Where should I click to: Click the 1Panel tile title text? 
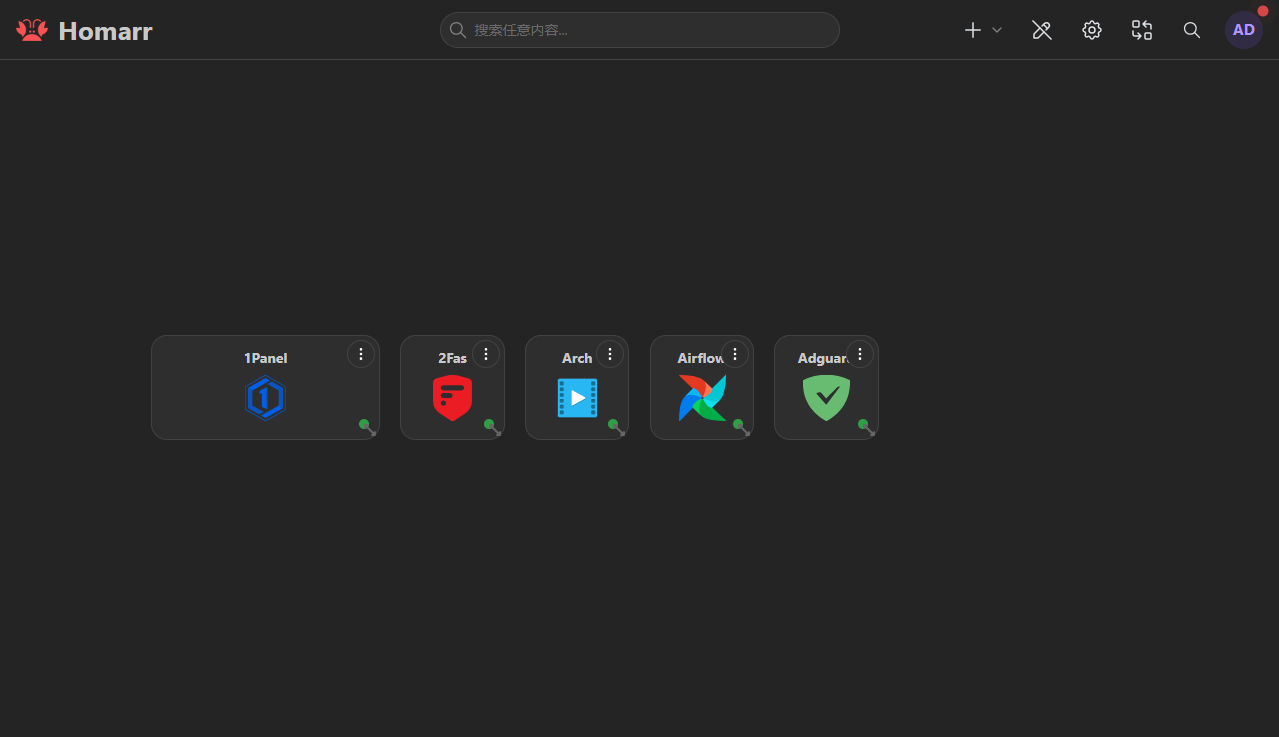pyautogui.click(x=266, y=358)
